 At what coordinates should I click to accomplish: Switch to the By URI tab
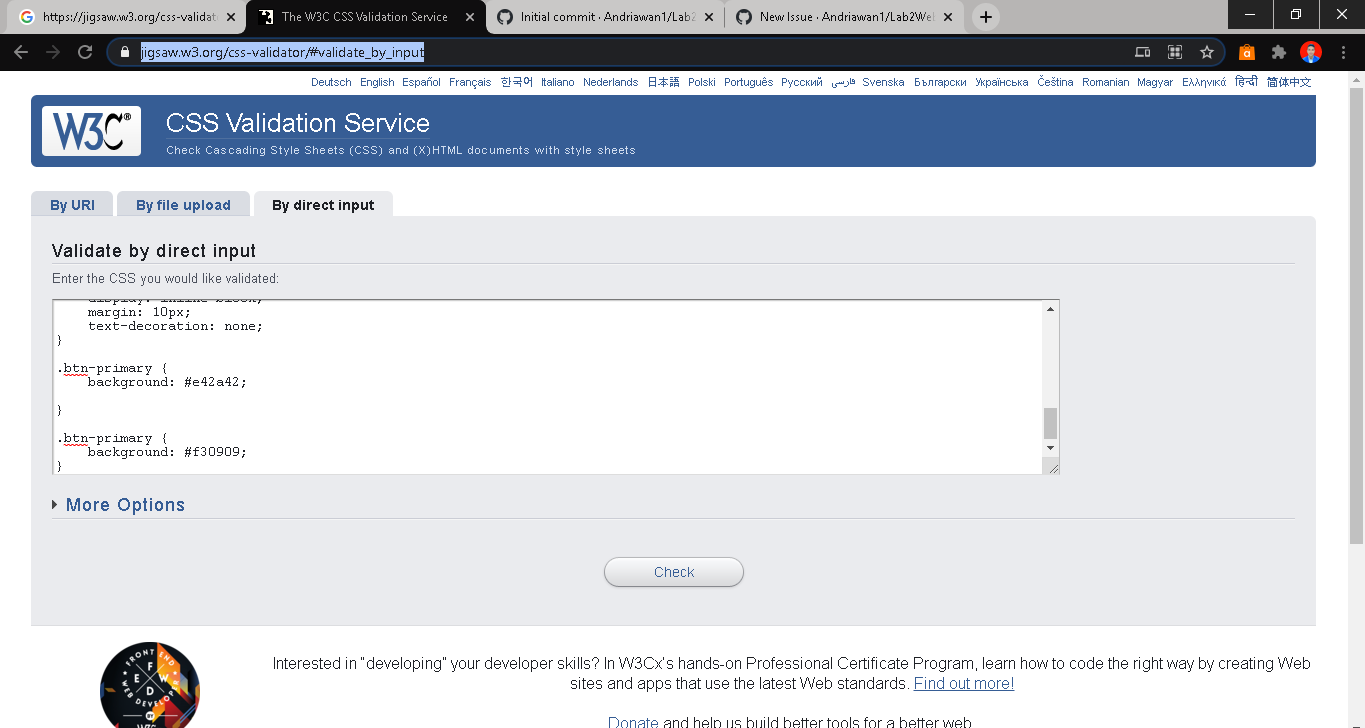[71, 204]
